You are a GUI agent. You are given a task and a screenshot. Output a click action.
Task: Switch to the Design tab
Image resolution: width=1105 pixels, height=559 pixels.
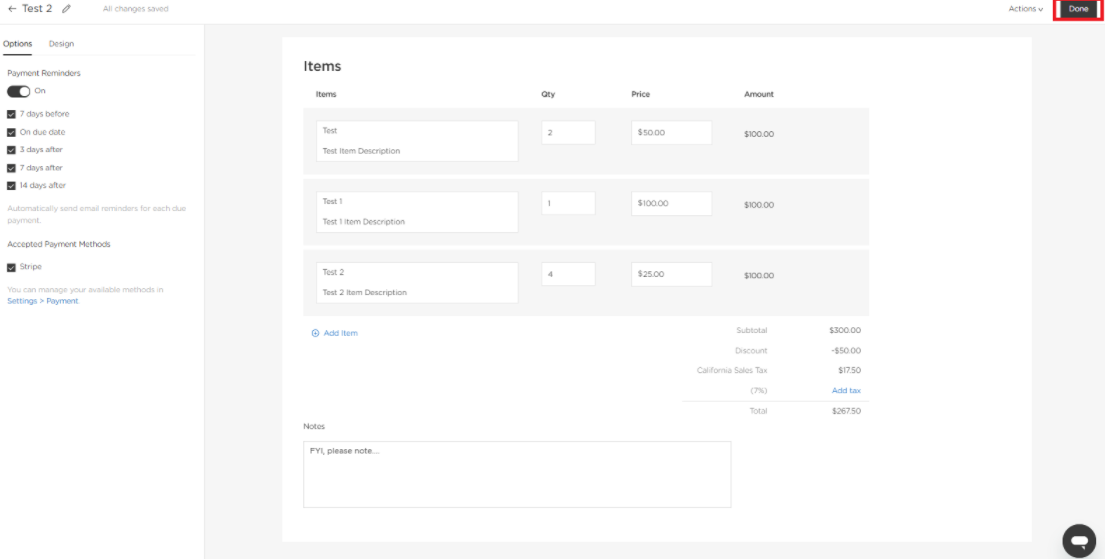[61, 44]
